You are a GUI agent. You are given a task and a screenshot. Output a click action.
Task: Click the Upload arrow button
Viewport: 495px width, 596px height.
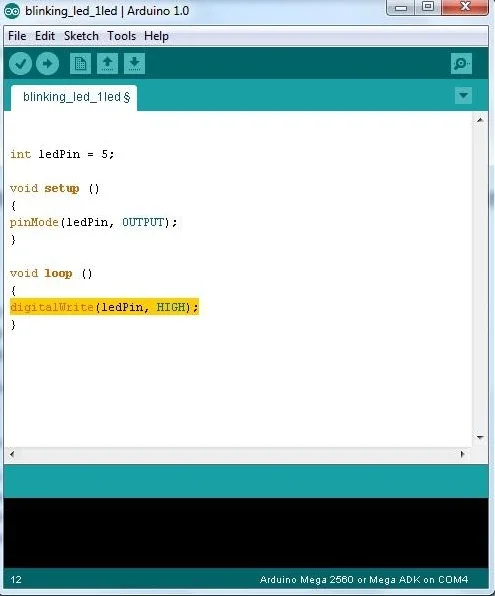click(48, 63)
